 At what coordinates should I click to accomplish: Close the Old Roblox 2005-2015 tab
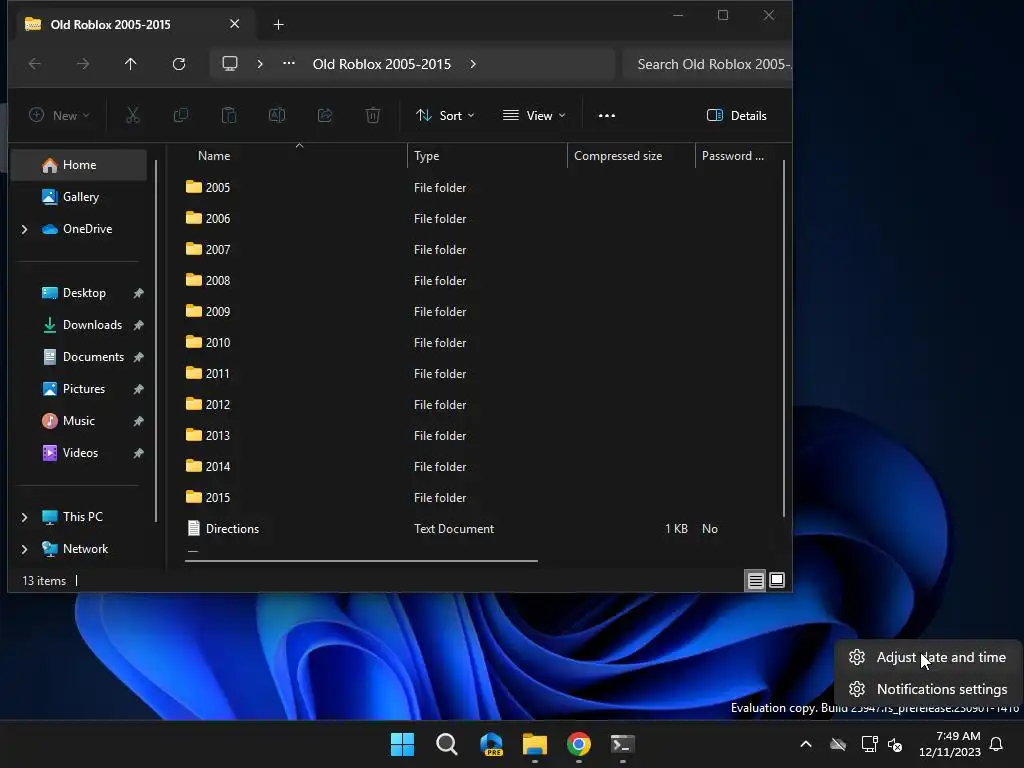pyautogui.click(x=234, y=24)
